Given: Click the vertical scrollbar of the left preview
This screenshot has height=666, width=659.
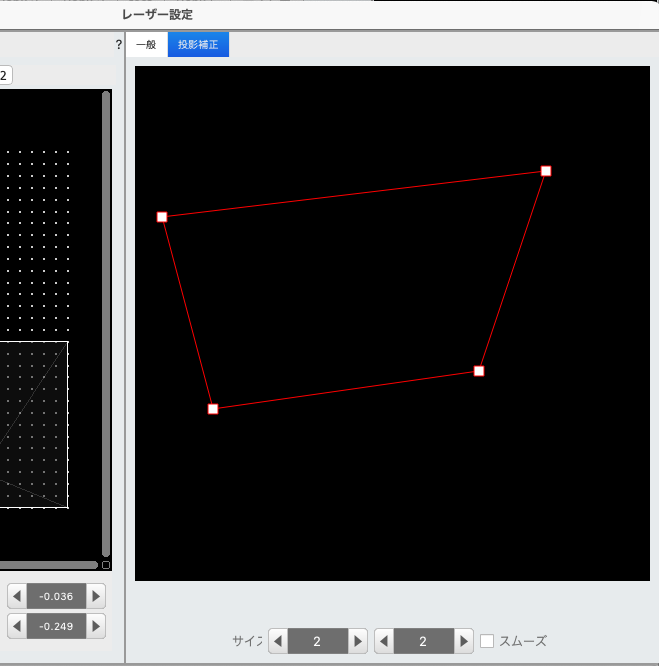Looking at the screenshot, I should (106, 320).
